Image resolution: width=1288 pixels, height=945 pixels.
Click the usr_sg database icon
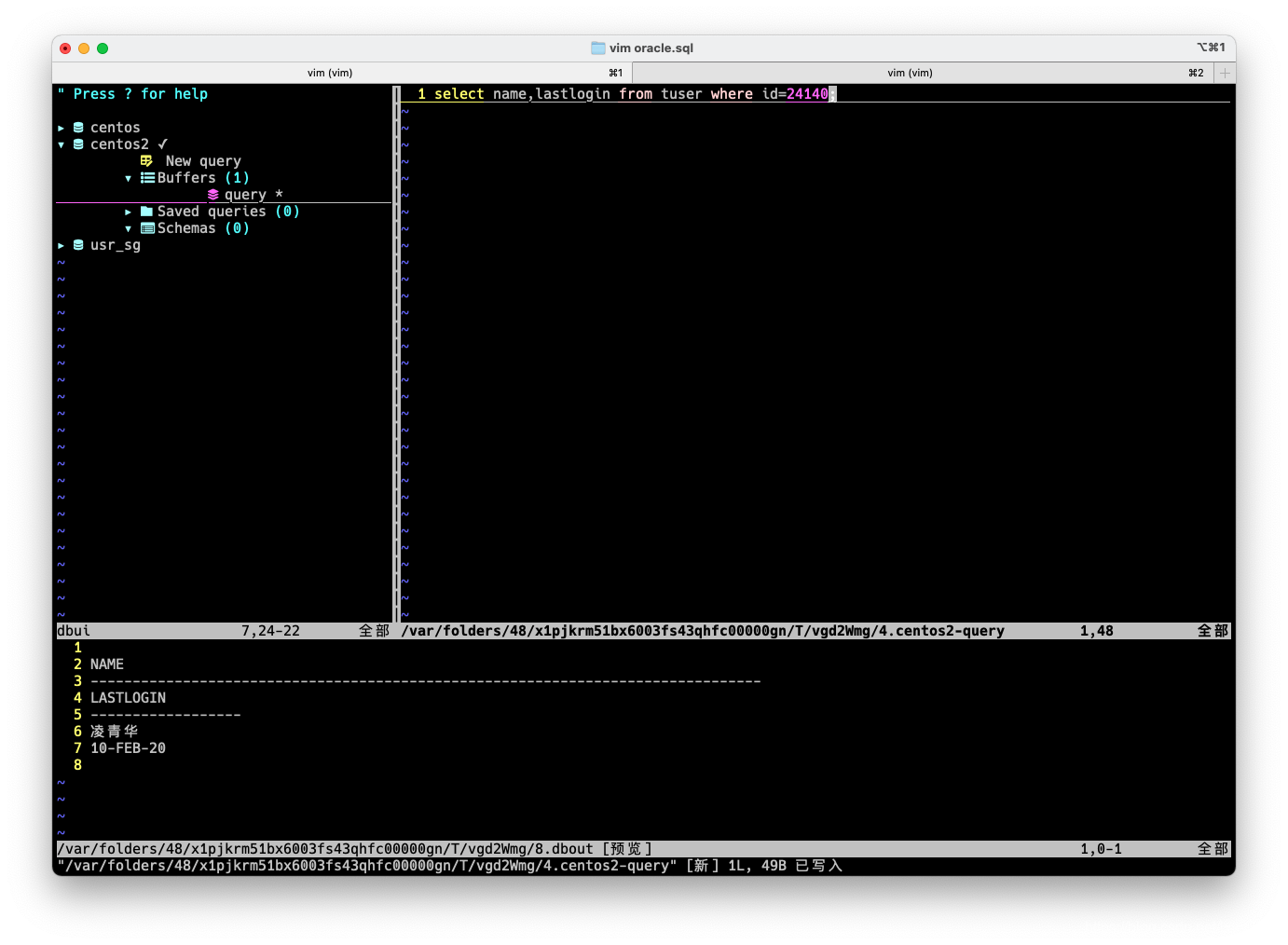tap(78, 245)
